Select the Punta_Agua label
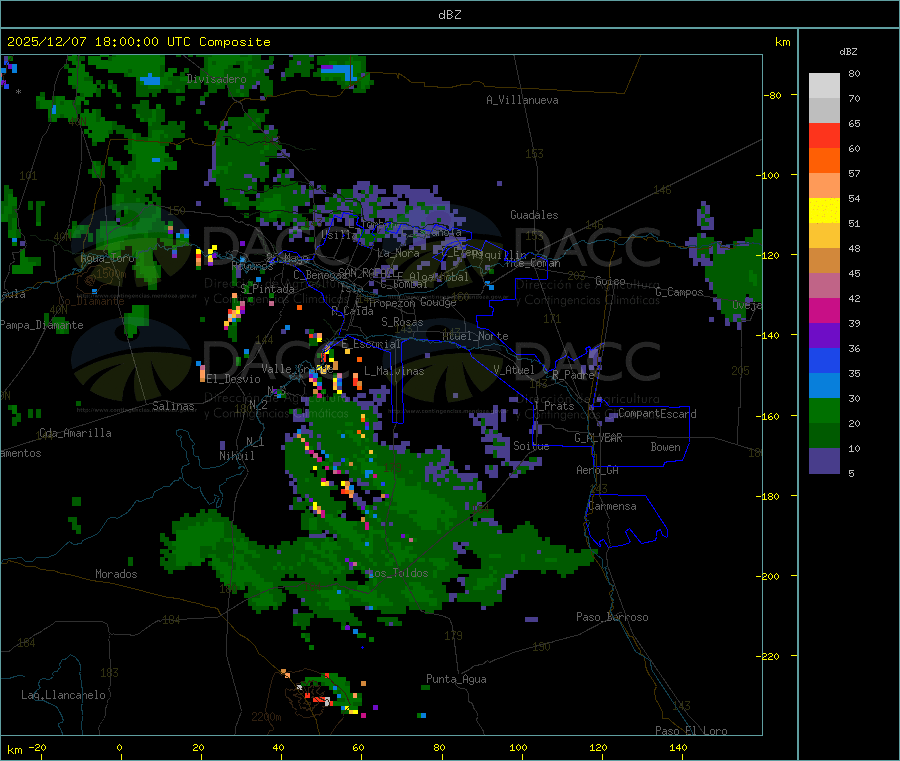The height and width of the screenshot is (761, 900). tap(456, 680)
